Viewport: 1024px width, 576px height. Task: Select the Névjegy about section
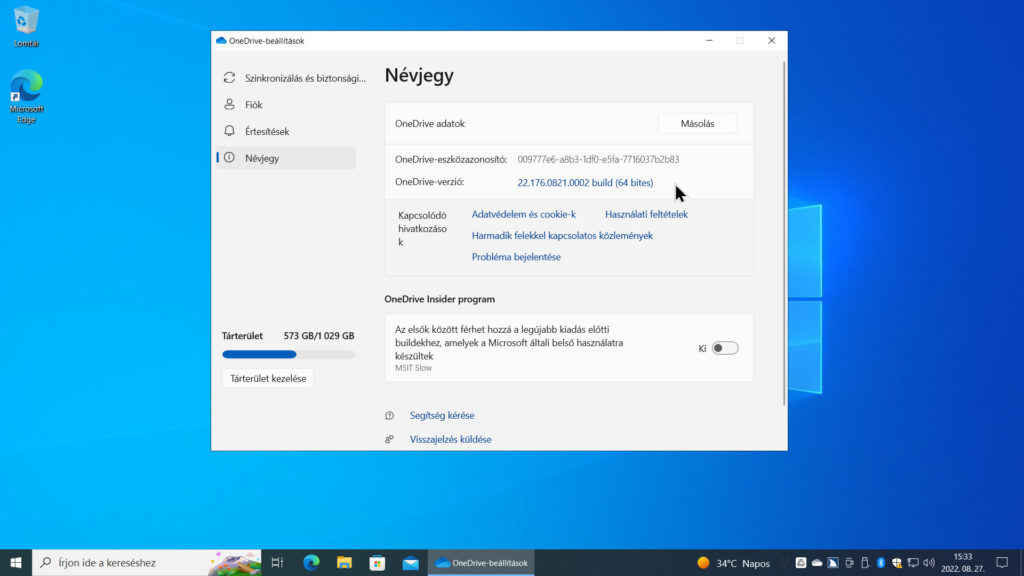pyautogui.click(x=286, y=158)
